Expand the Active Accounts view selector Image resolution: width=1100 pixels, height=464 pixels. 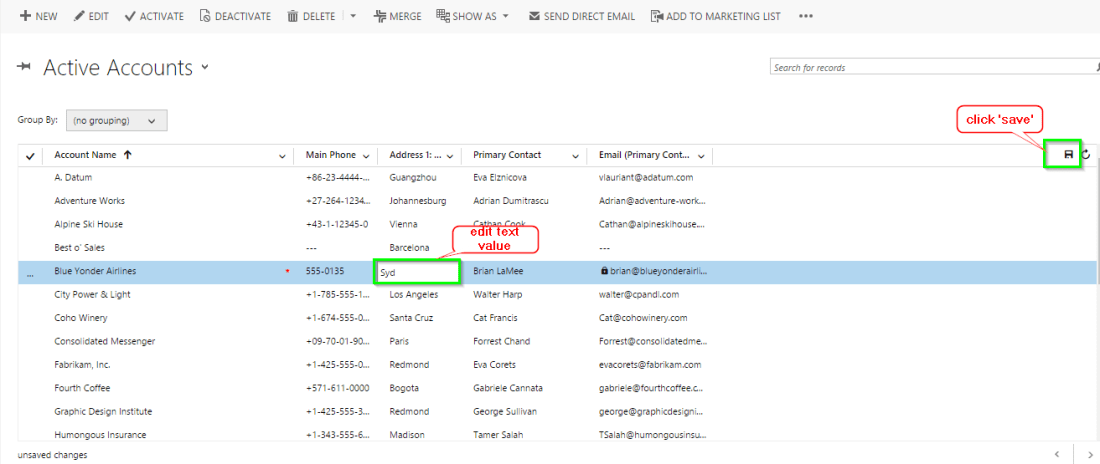[205, 67]
